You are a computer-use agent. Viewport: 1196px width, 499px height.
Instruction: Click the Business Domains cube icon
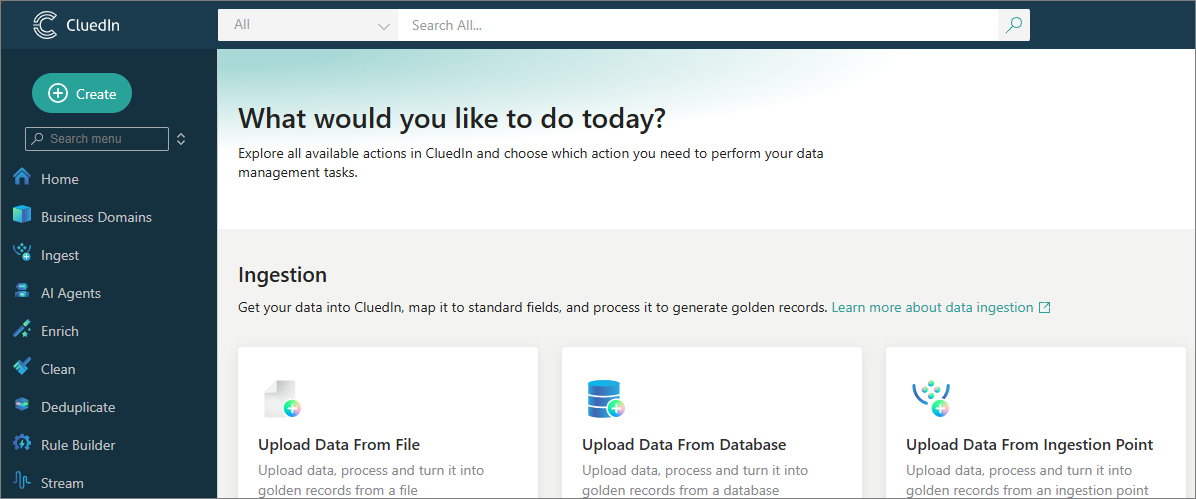22,216
